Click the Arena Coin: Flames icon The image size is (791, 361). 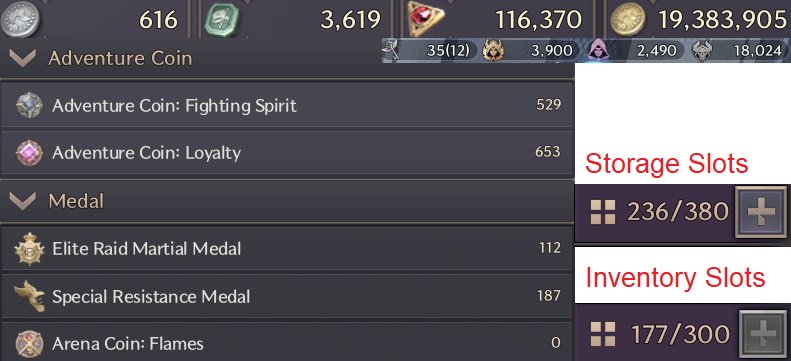click(x=29, y=343)
